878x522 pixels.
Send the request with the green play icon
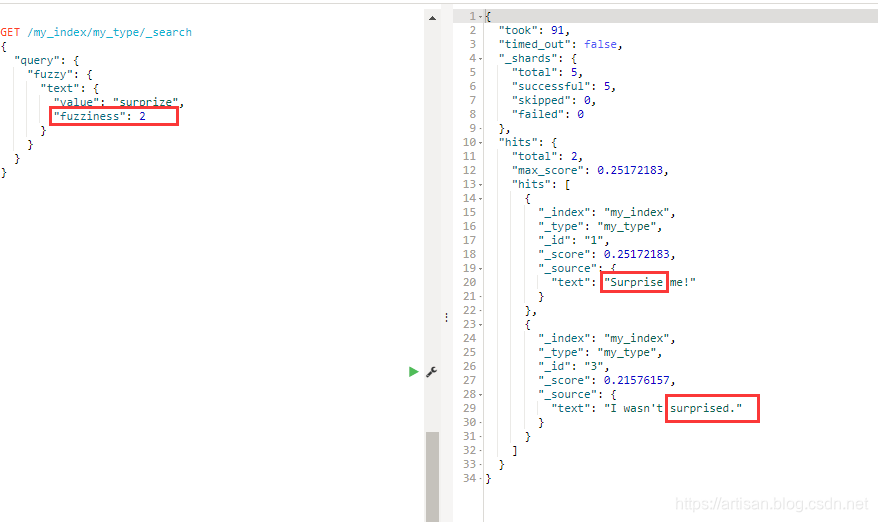pos(414,372)
